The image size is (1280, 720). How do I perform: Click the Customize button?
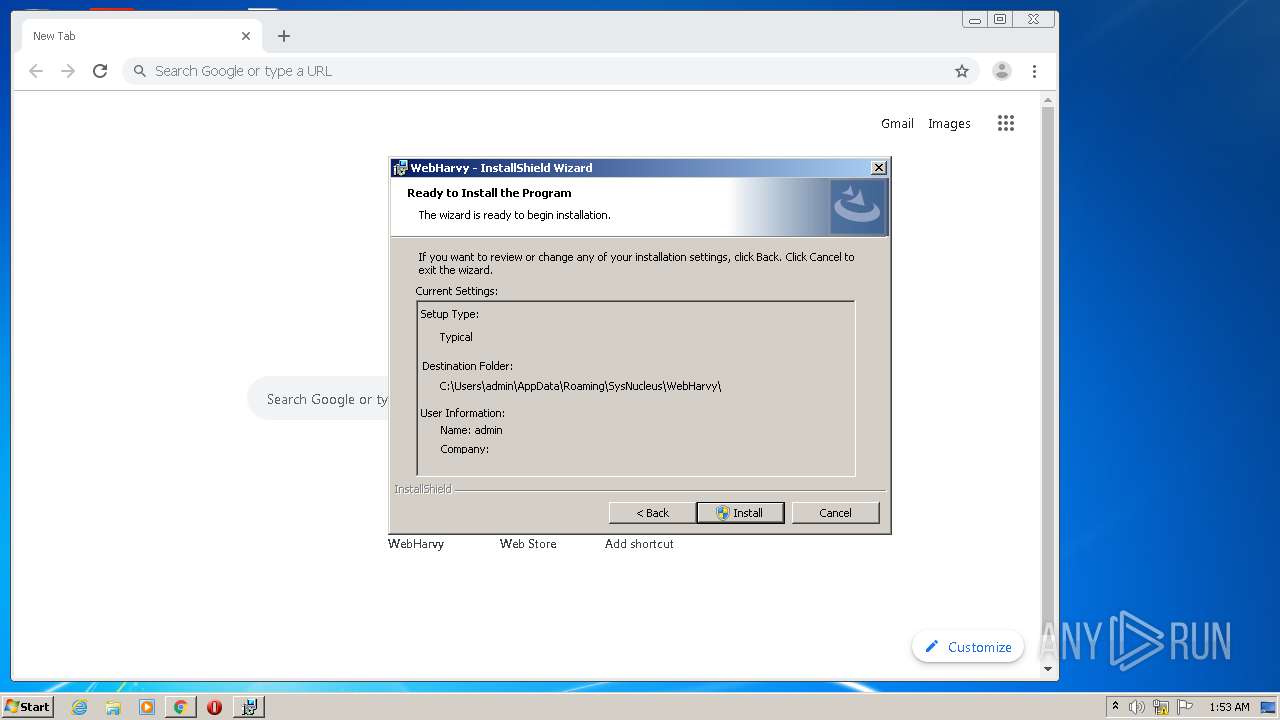(x=968, y=647)
